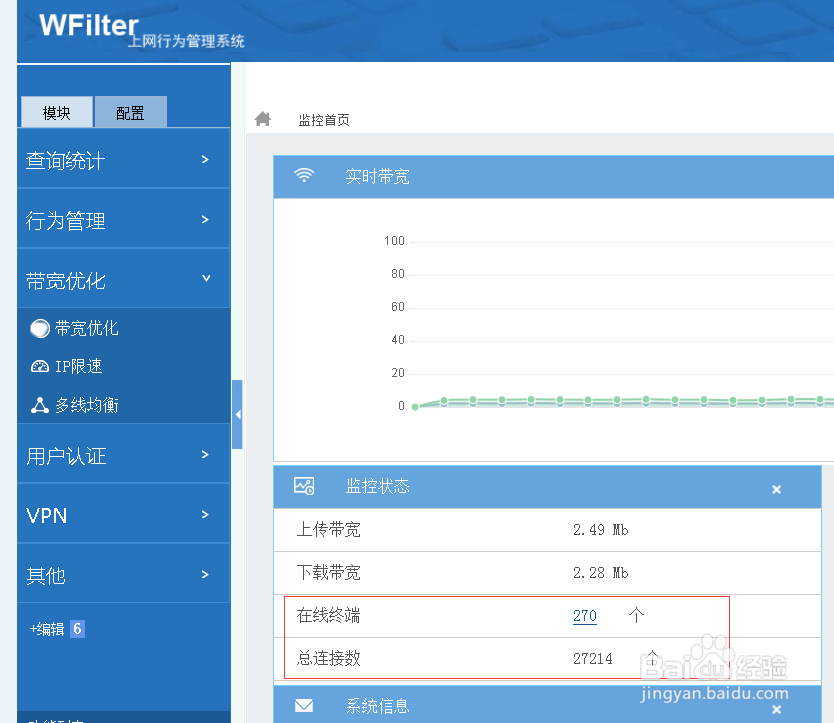
Task: Click the home icon in breadcrumb
Action: coord(262,119)
